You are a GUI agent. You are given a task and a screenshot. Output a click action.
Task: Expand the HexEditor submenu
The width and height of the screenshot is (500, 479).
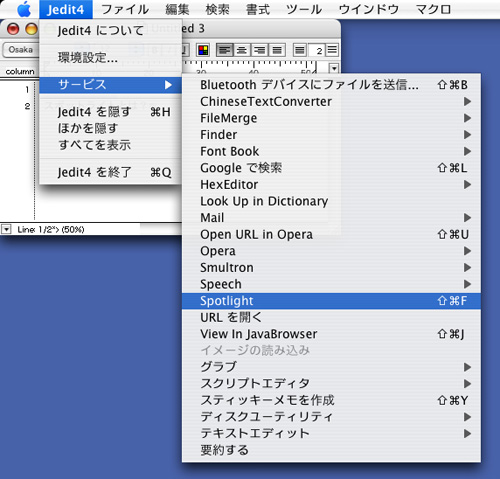[331, 185]
